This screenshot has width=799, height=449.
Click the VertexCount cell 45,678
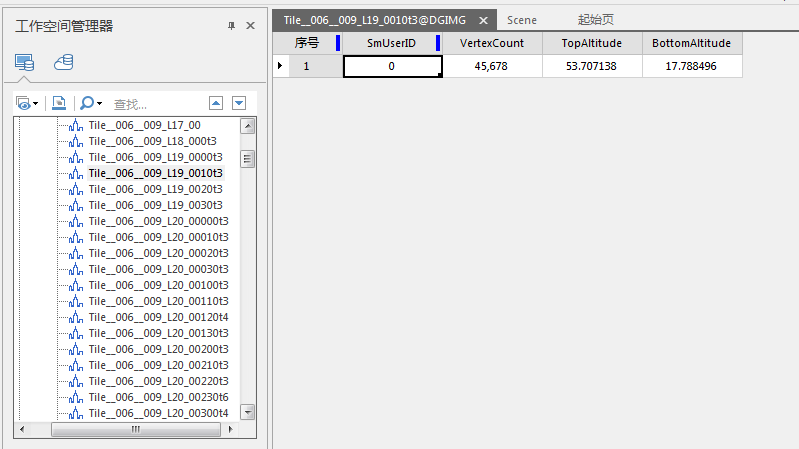(x=492, y=66)
